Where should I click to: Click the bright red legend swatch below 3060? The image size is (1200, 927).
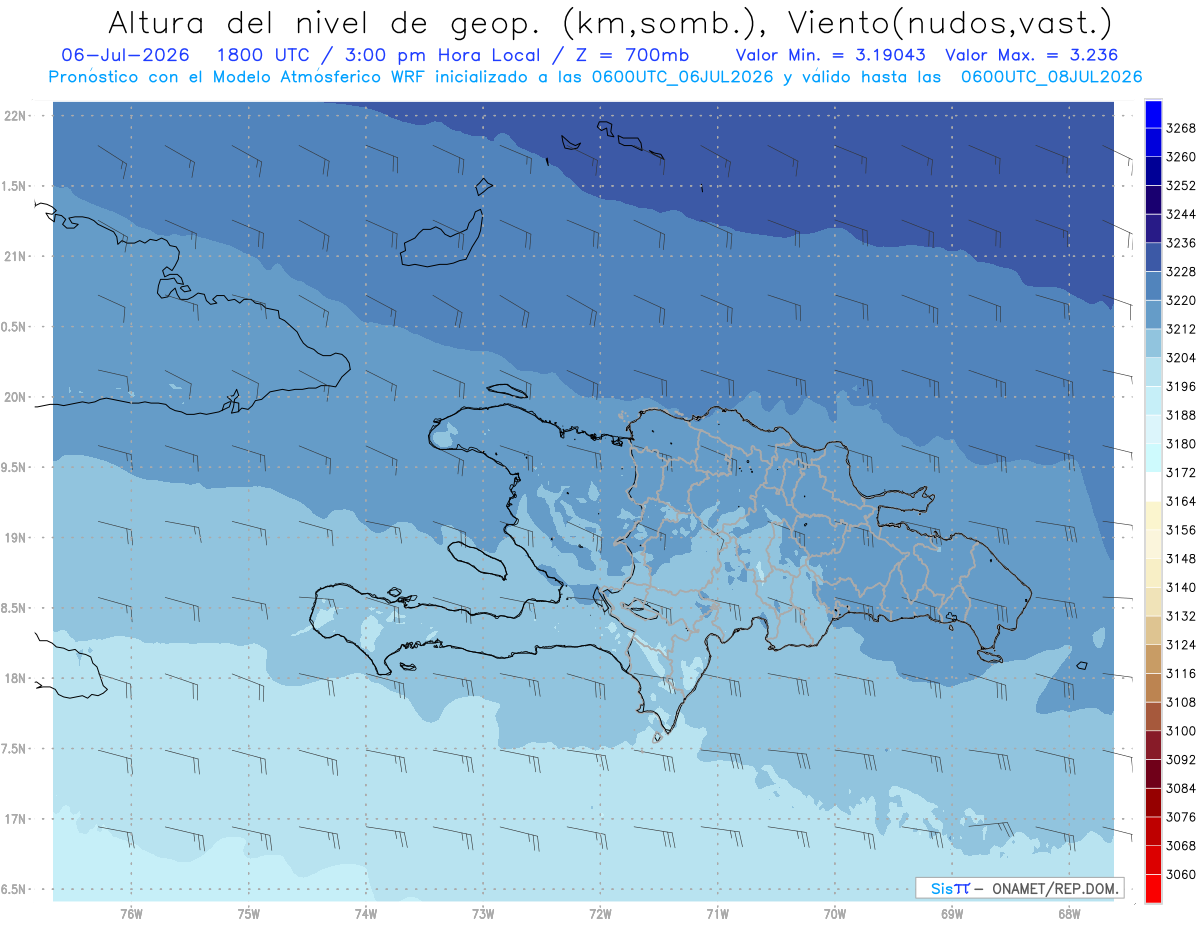click(x=1152, y=888)
